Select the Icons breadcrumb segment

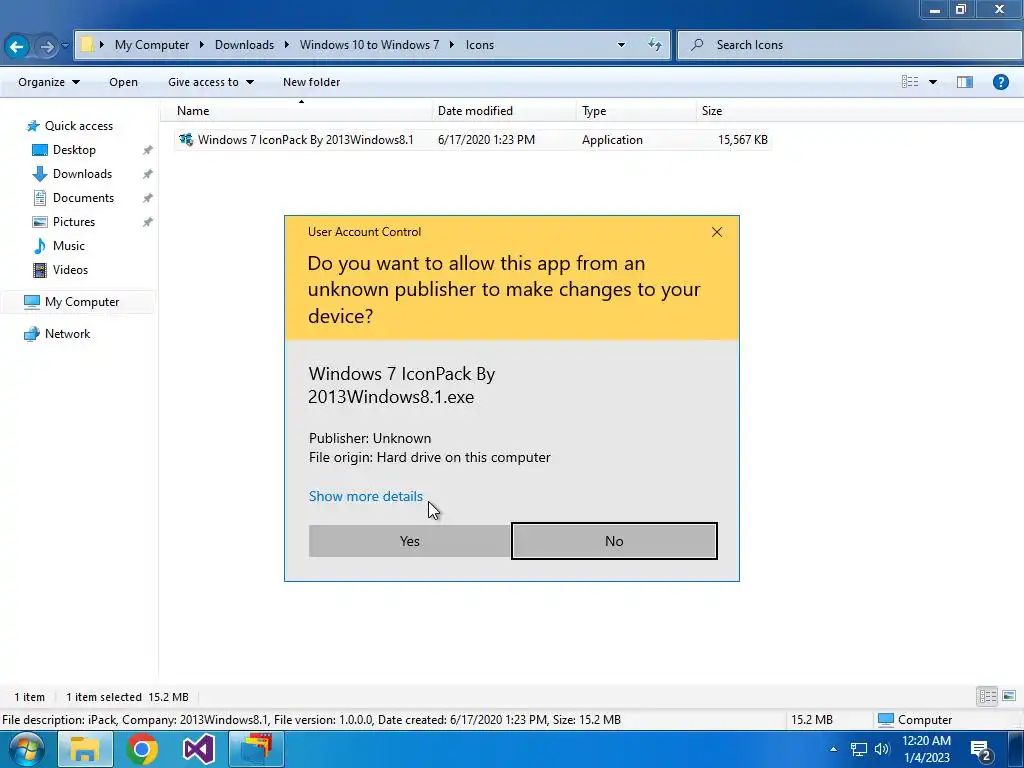click(479, 44)
